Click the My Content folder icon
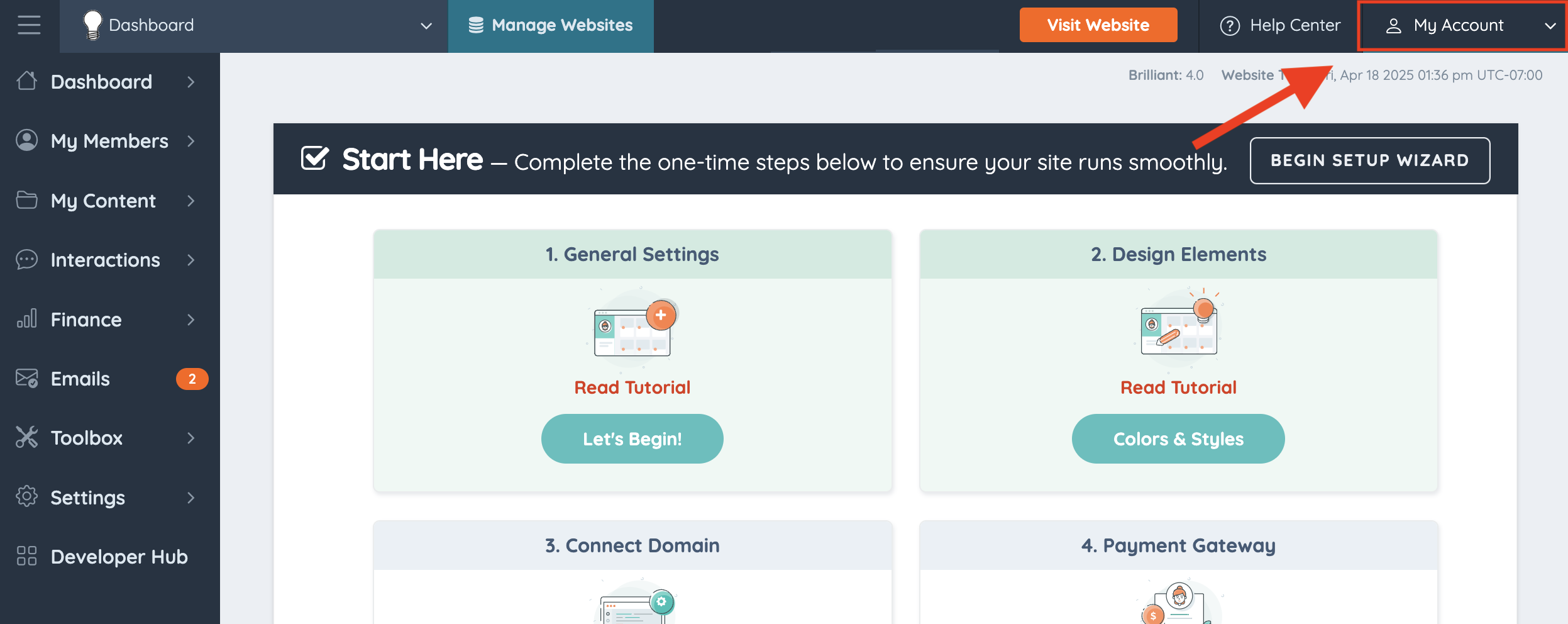Viewport: 1568px width, 624px height. [x=27, y=199]
